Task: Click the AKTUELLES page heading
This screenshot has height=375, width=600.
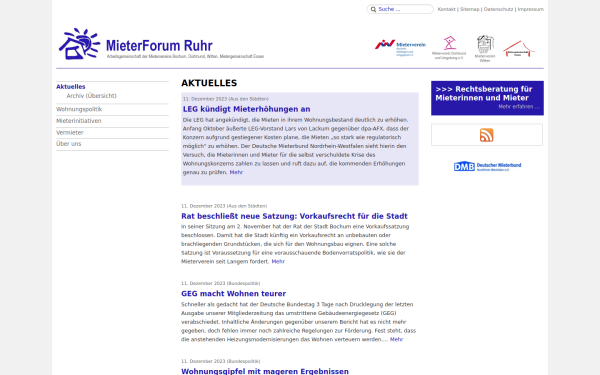Action: click(x=209, y=83)
